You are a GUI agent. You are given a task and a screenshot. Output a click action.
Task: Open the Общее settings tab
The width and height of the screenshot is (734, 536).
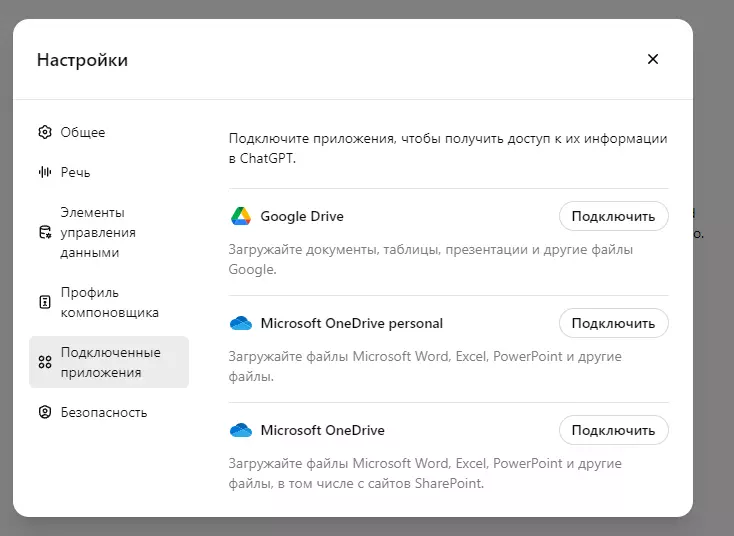(x=109, y=132)
